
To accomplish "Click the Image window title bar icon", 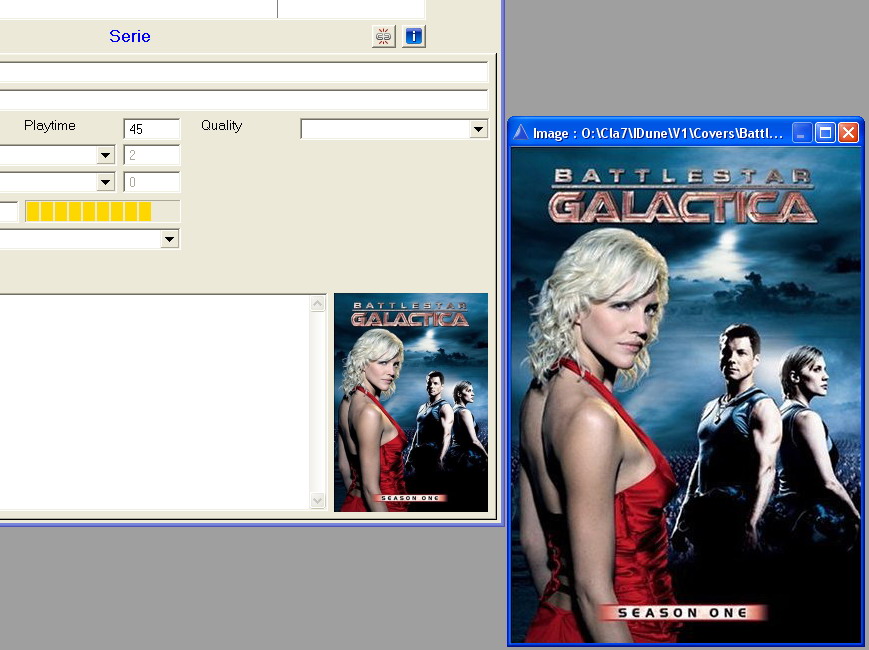I will coord(520,133).
